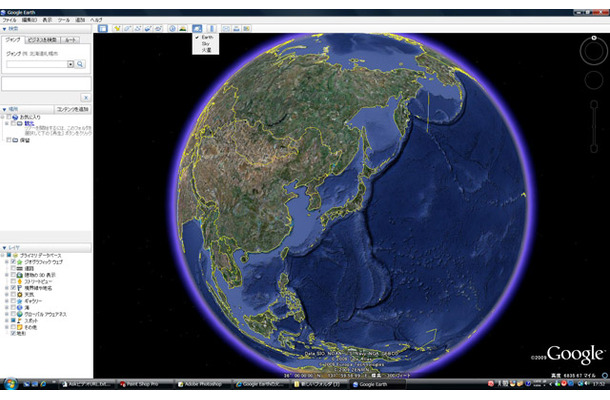
Task: Click the green star Geographic Web icon
Action: [19, 262]
